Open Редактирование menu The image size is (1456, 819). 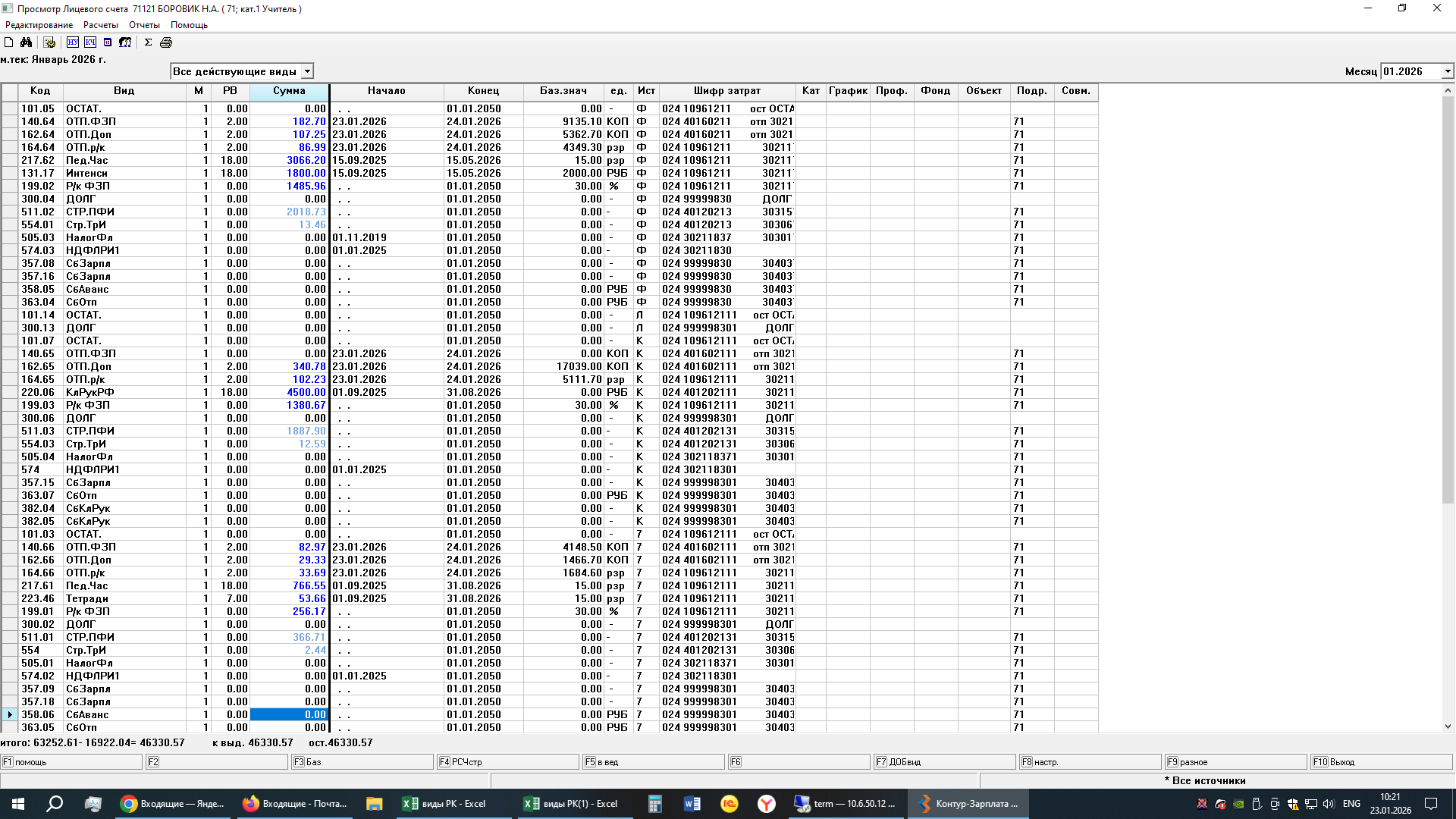(x=39, y=25)
